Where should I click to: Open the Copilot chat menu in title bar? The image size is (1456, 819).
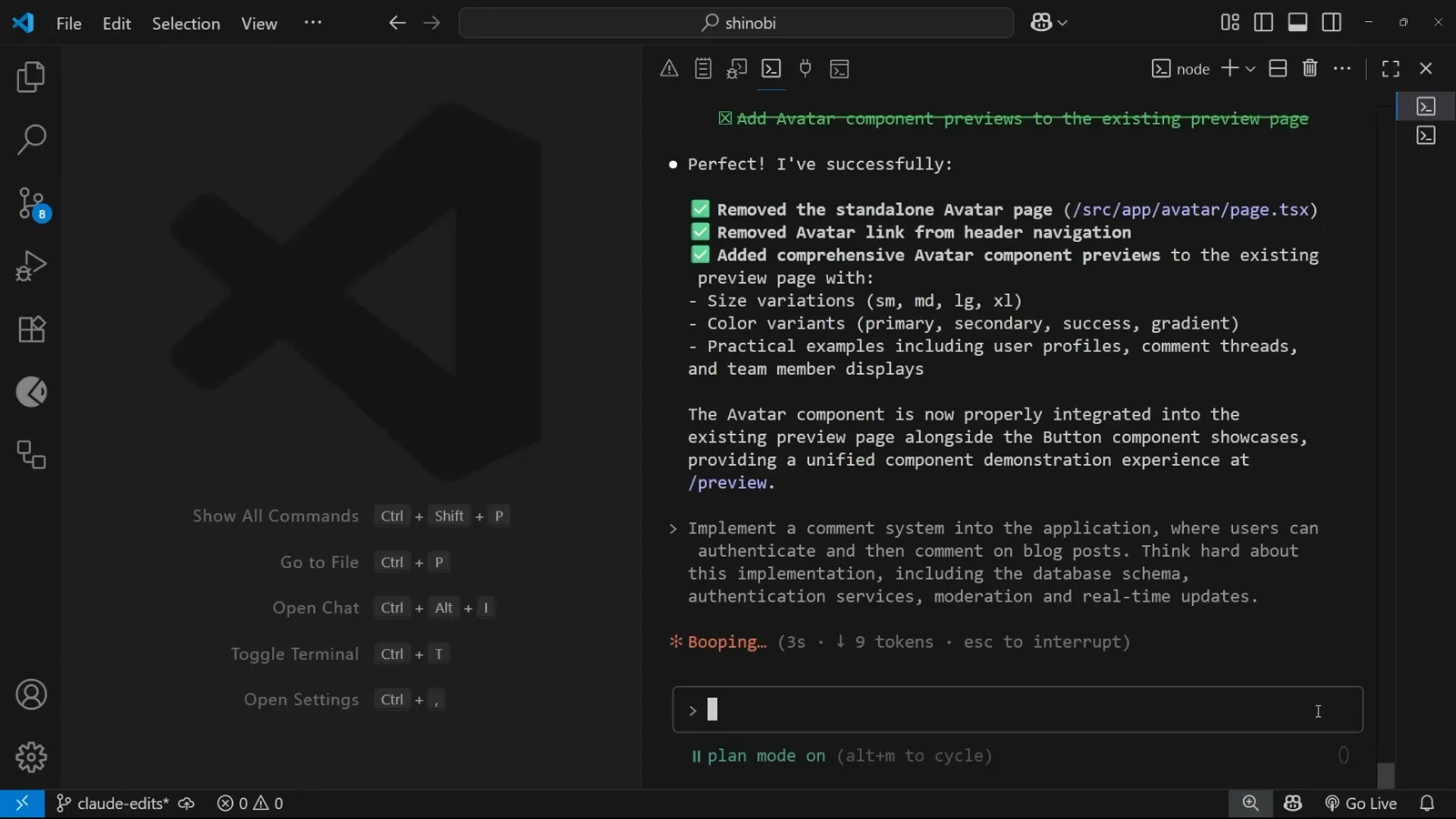[x=1049, y=24]
